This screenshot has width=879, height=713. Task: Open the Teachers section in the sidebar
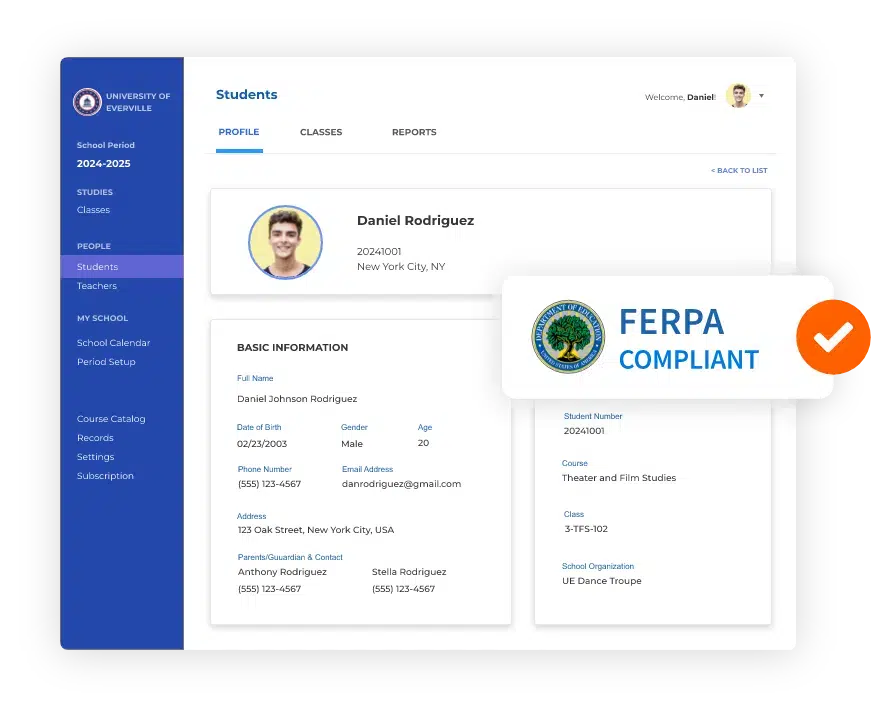(96, 286)
